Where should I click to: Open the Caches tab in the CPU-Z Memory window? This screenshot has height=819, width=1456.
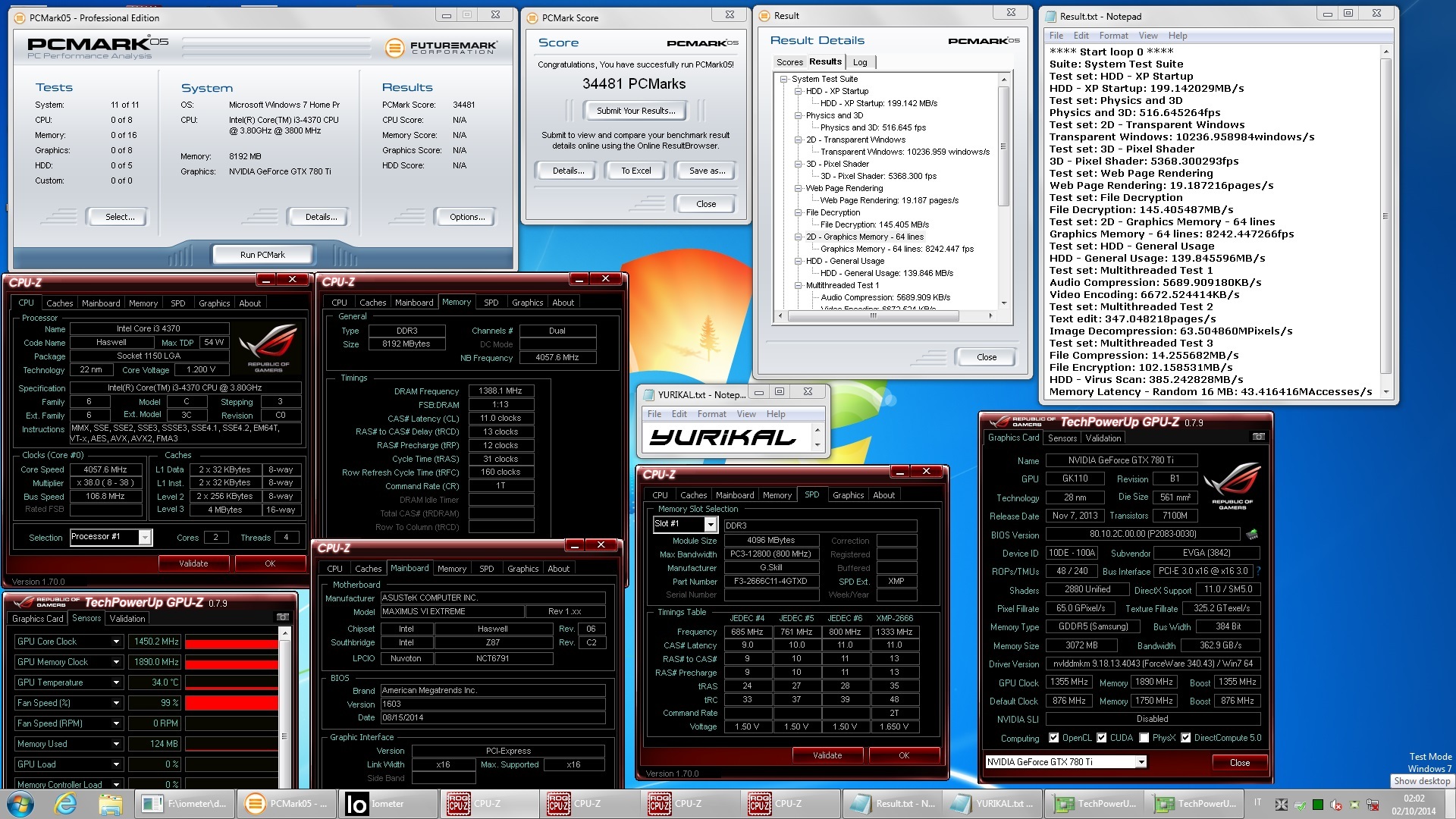pyautogui.click(x=372, y=303)
